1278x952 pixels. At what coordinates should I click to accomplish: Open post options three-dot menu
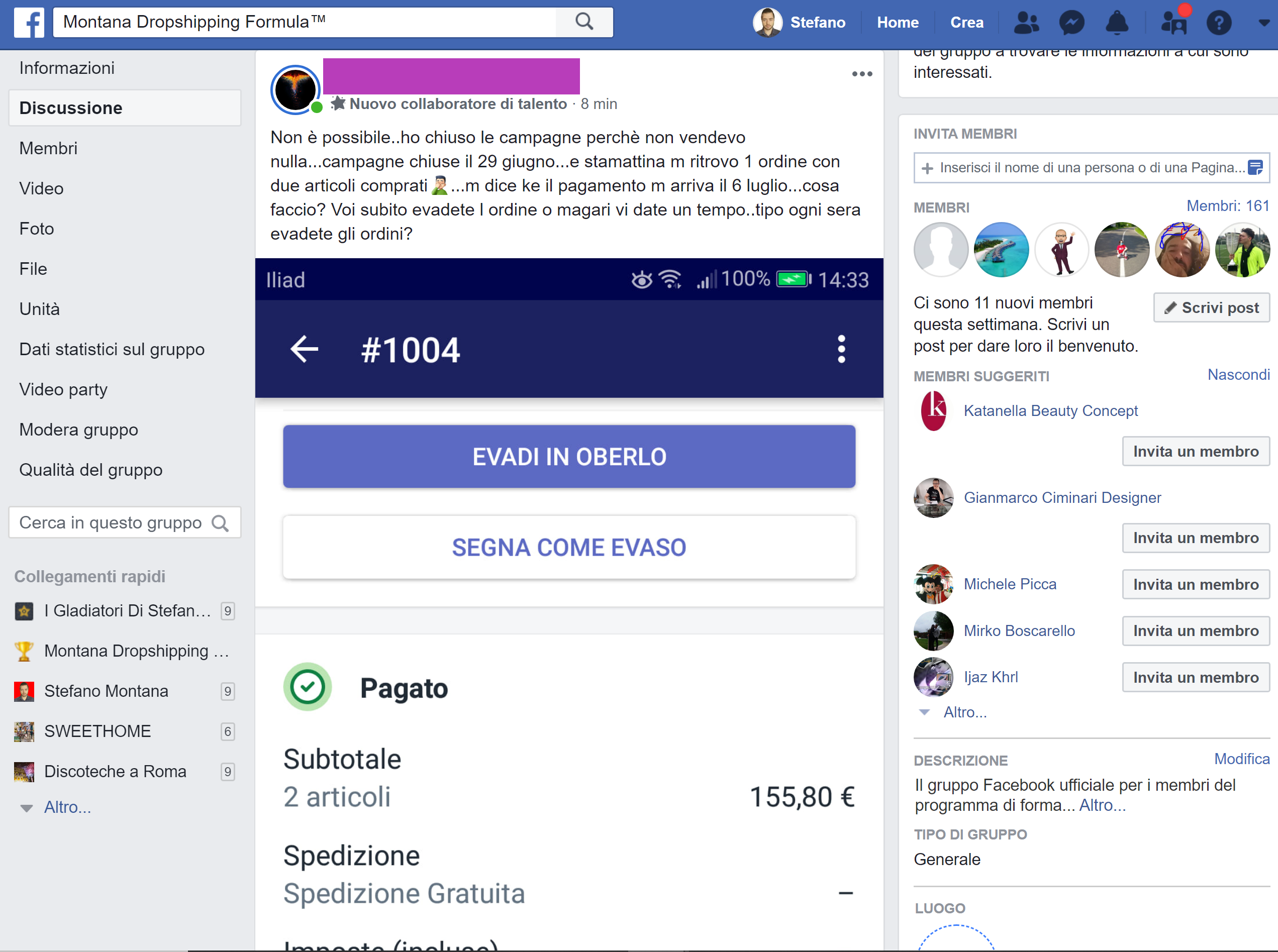862,74
